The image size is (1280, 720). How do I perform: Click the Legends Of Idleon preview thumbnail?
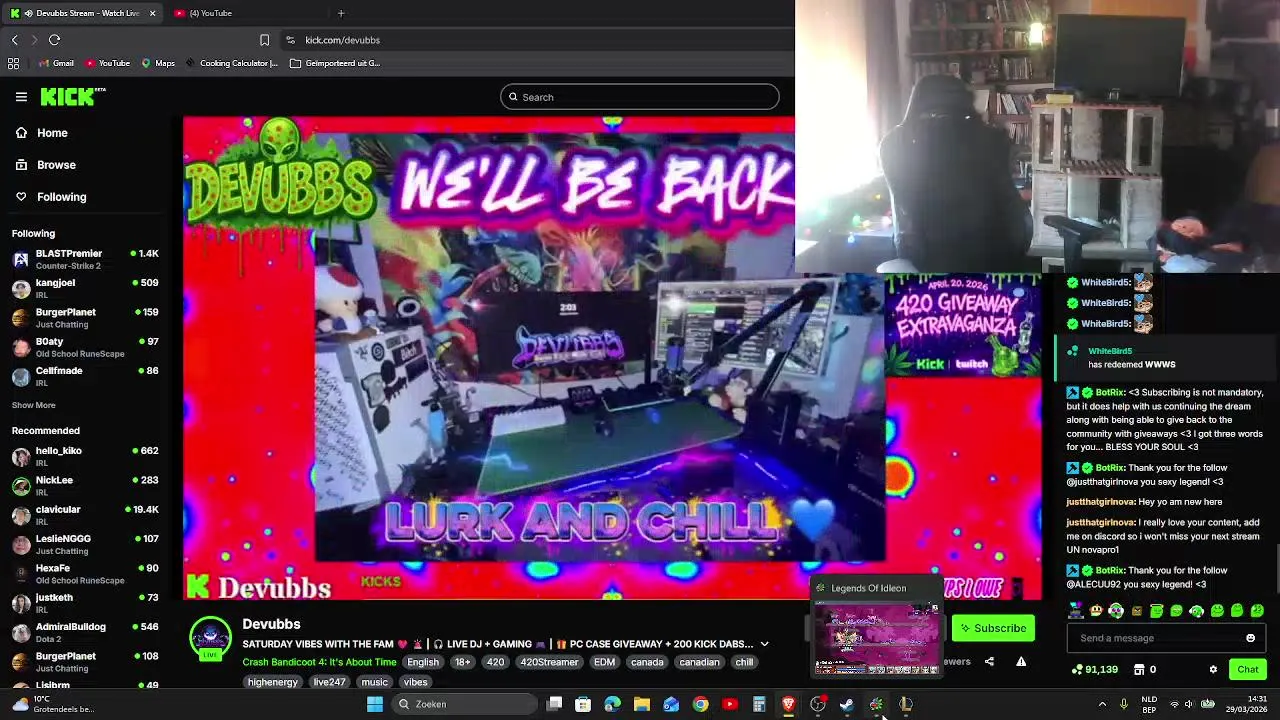point(877,637)
